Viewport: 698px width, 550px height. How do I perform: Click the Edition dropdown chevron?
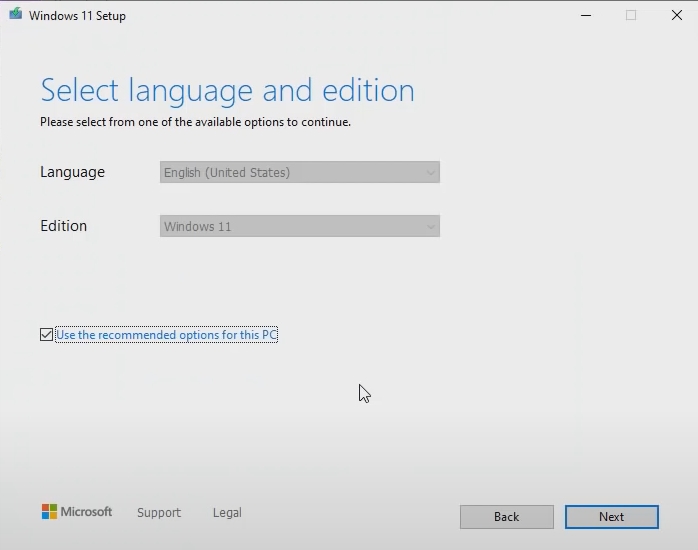[431, 227]
